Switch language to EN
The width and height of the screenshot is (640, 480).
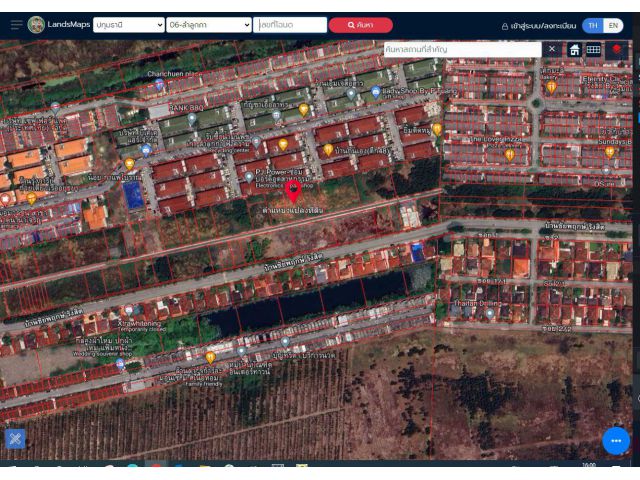click(x=613, y=25)
